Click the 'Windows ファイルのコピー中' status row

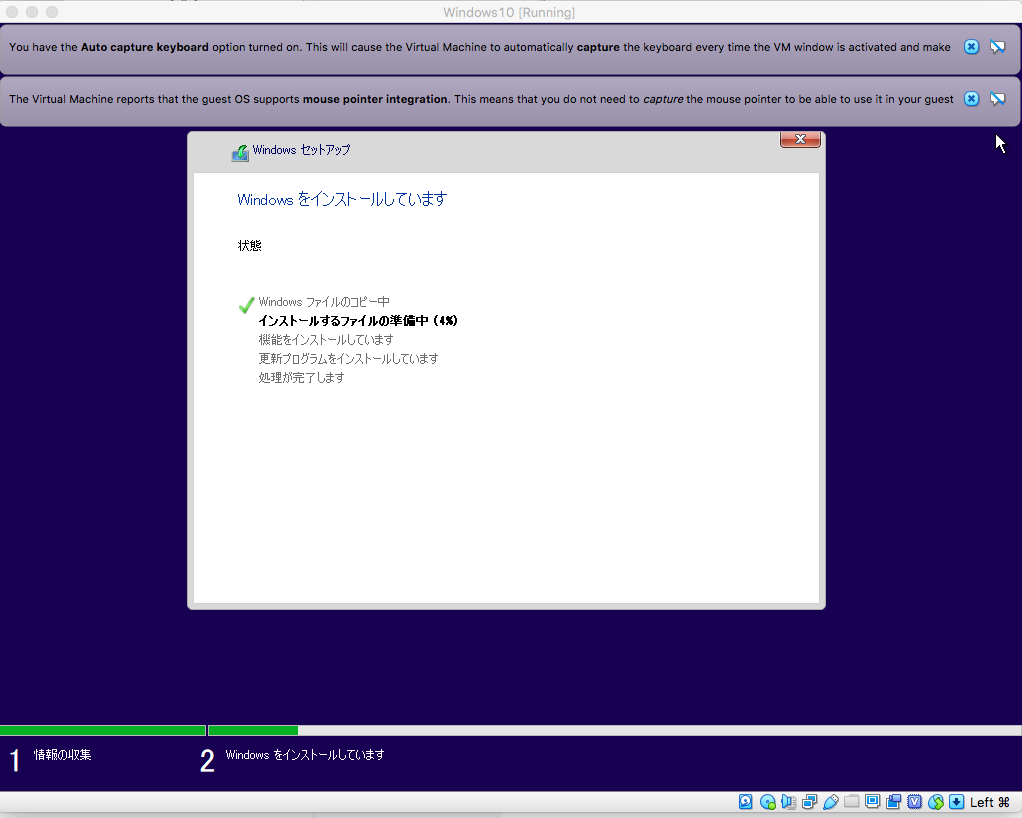coord(324,302)
